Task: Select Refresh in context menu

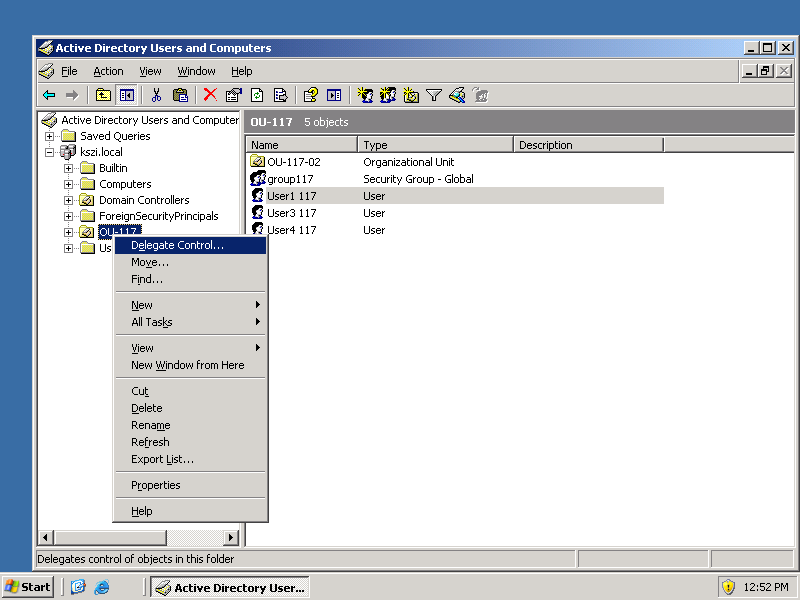Action: click(190, 442)
